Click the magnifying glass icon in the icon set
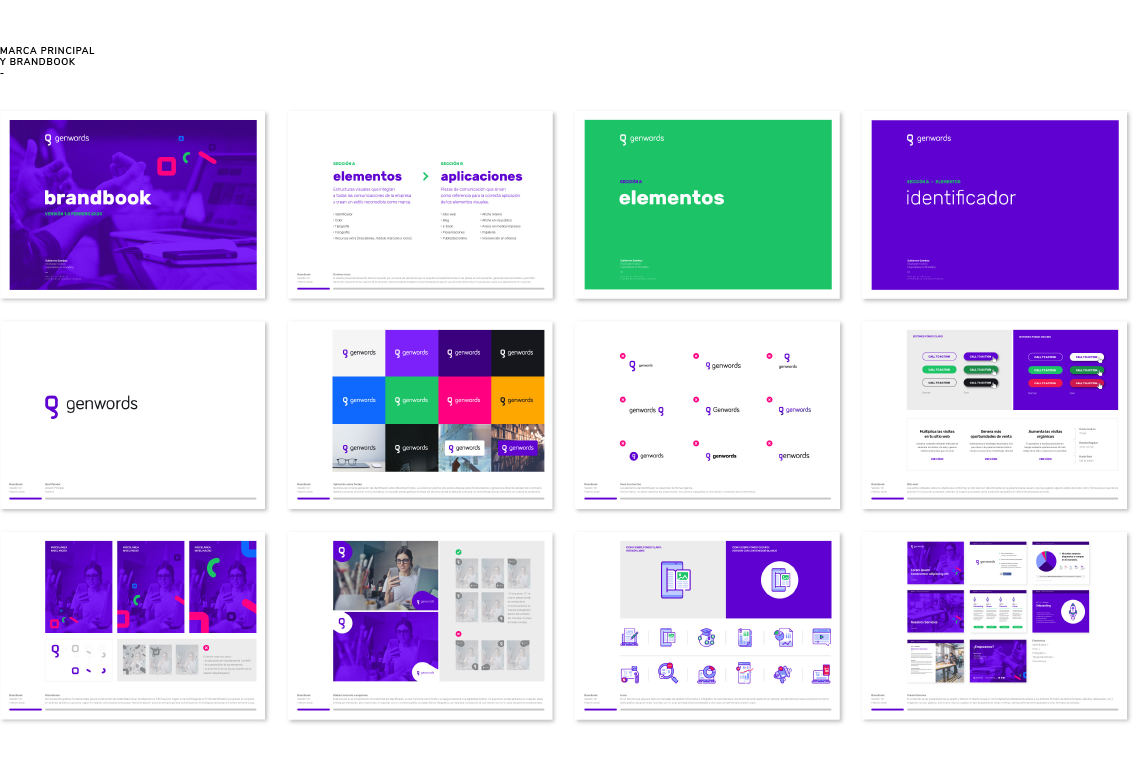Screen dimensions: 1140x776 click(667, 673)
